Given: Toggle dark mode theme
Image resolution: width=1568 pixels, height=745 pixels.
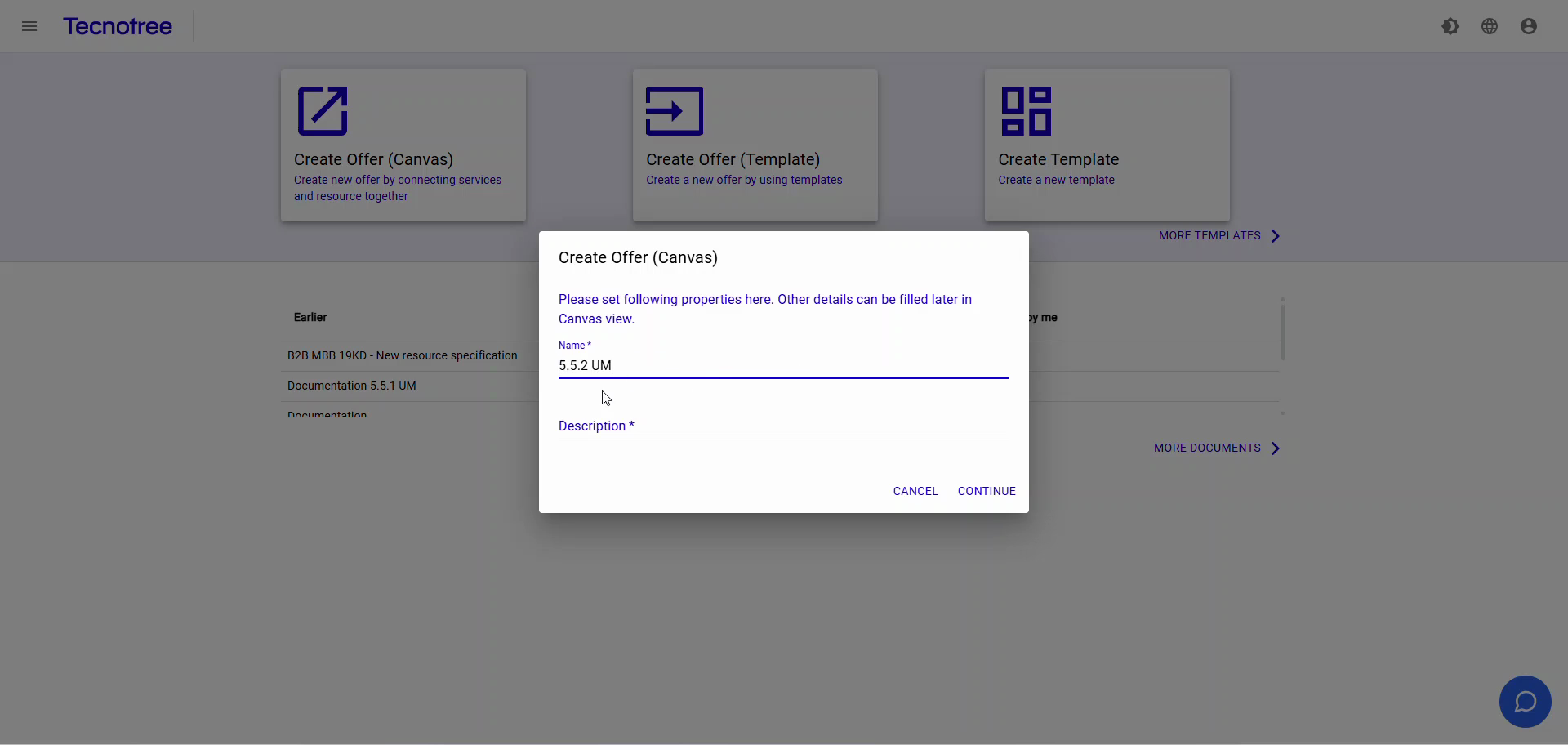Looking at the screenshot, I should point(1450,25).
